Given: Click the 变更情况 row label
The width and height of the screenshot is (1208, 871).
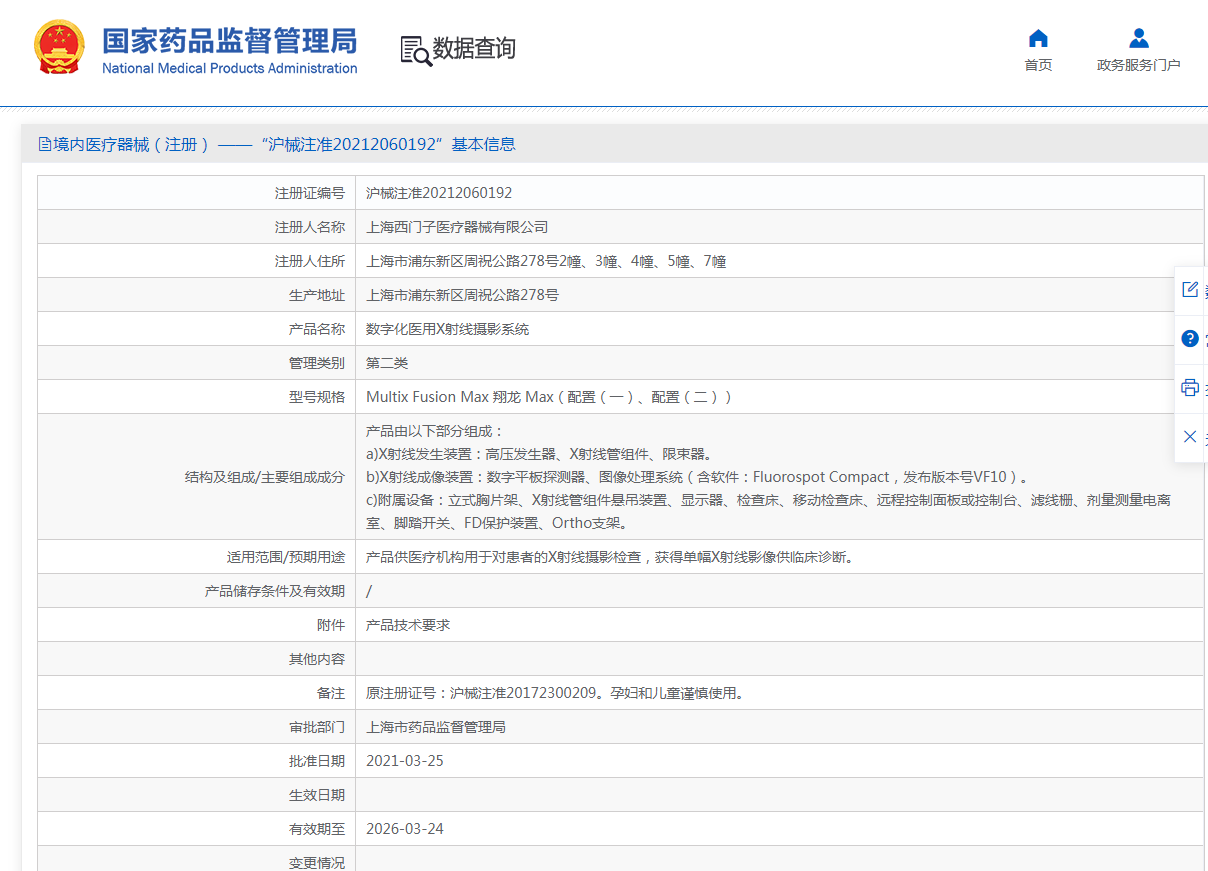Looking at the screenshot, I should coord(317,862).
